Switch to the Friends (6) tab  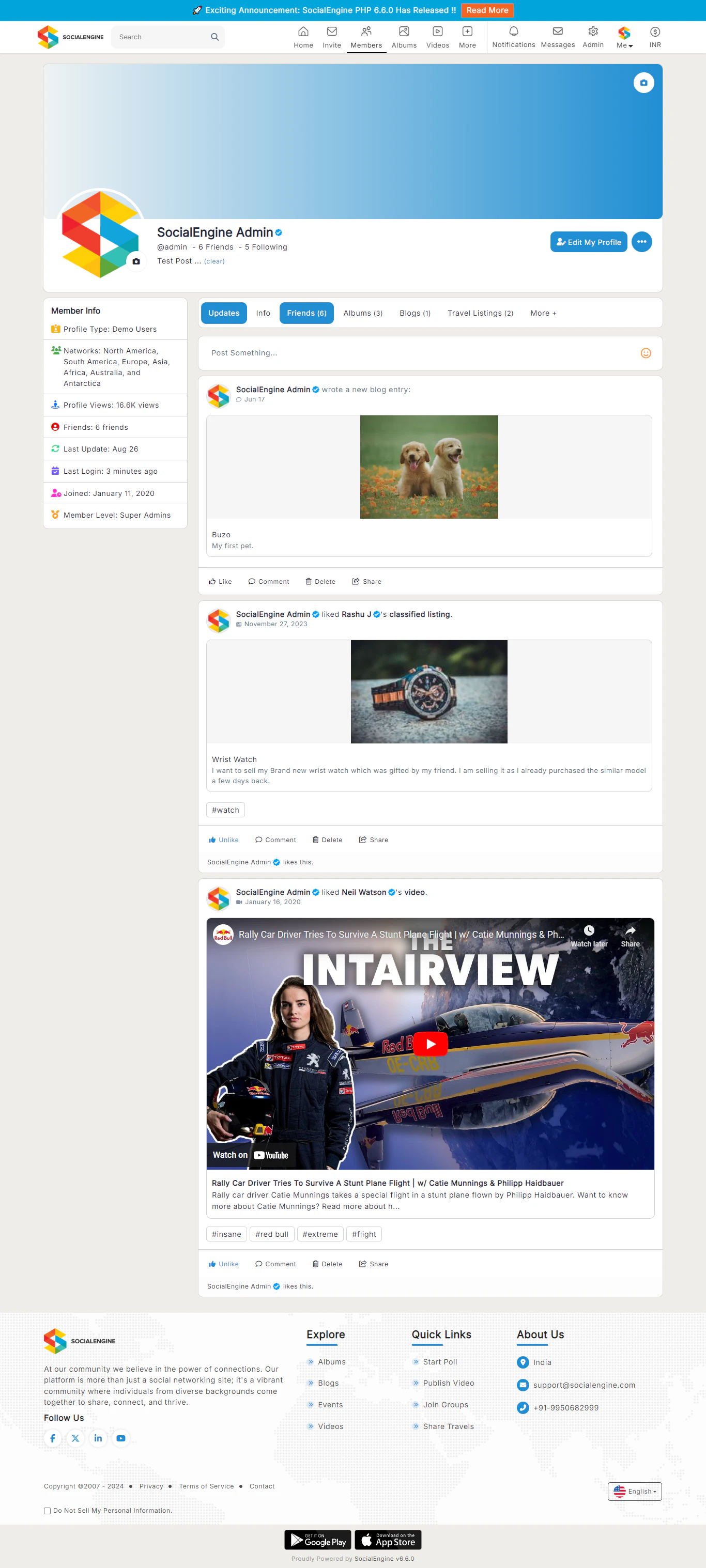coord(306,314)
